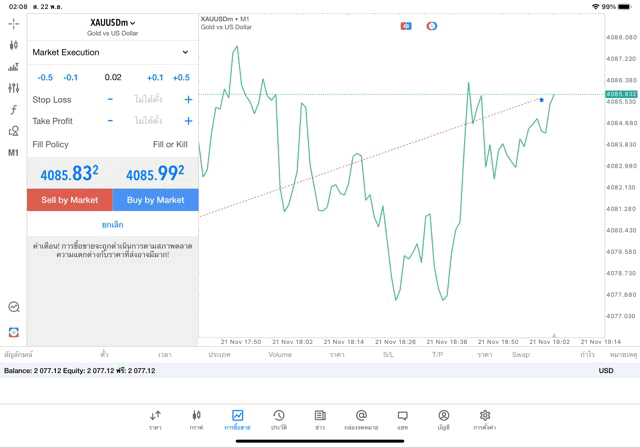The image size is (640, 447).
Task: Switch to the Quotes tab
Action: pos(155,419)
